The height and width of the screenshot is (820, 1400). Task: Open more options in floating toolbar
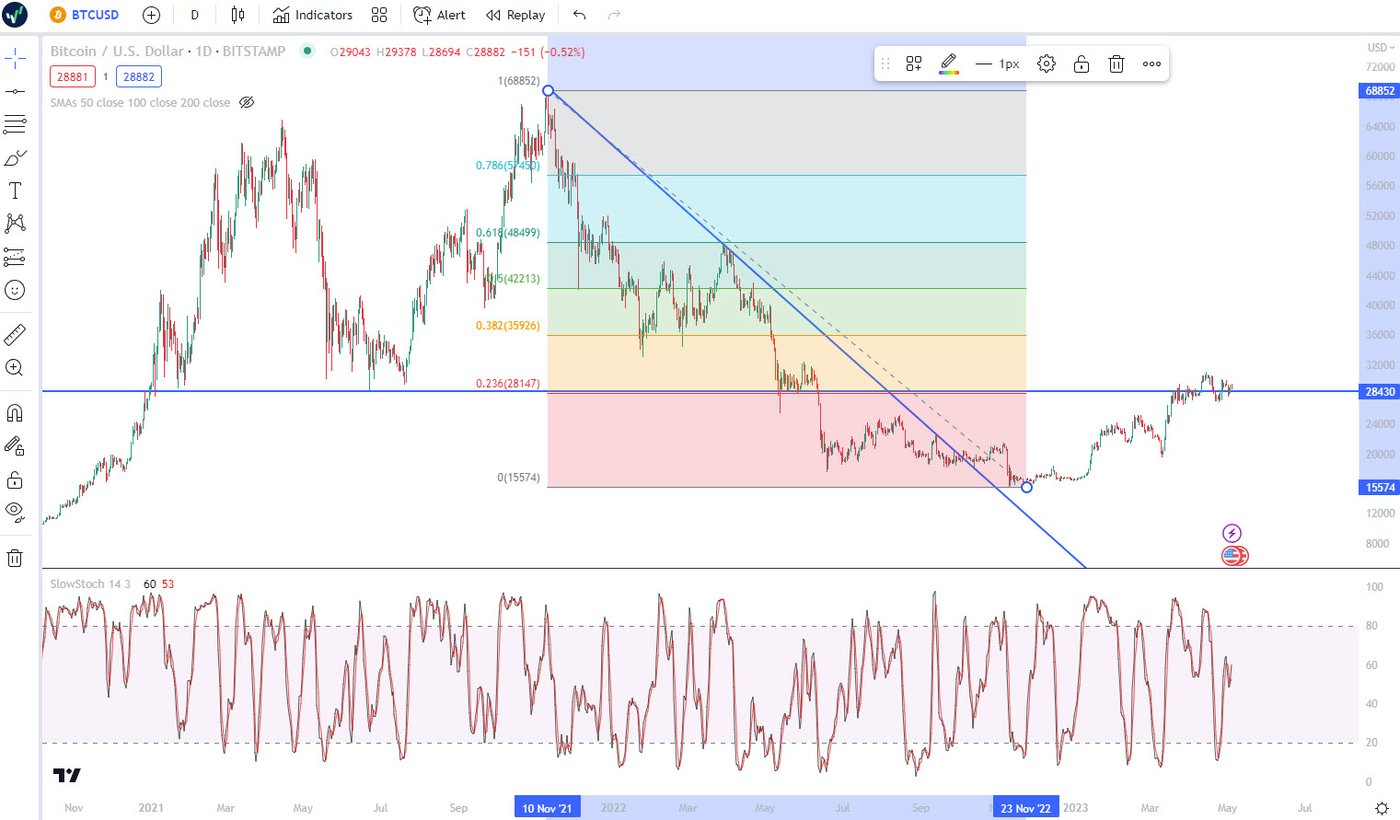(x=1152, y=64)
